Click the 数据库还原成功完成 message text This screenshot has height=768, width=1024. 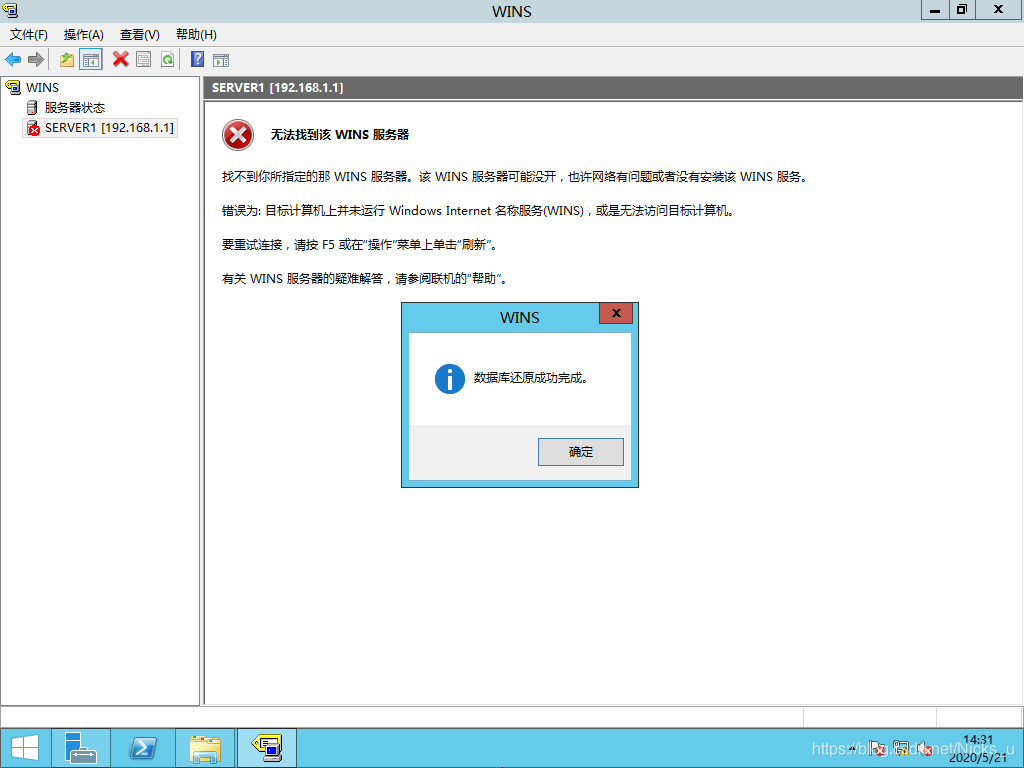point(531,378)
